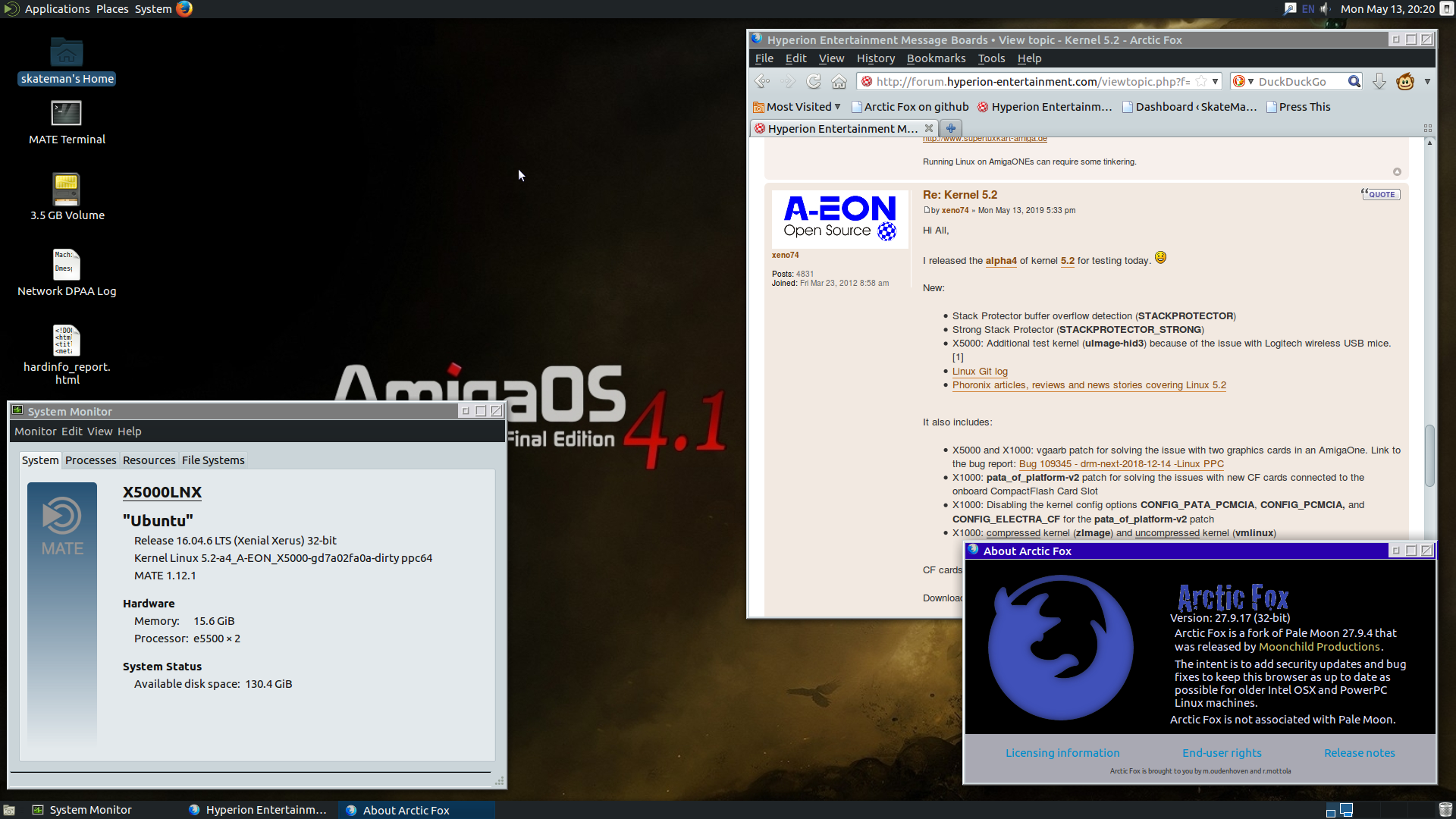The height and width of the screenshot is (819, 1456).
Task: Open the browser Bookmarks menu
Action: 936,58
